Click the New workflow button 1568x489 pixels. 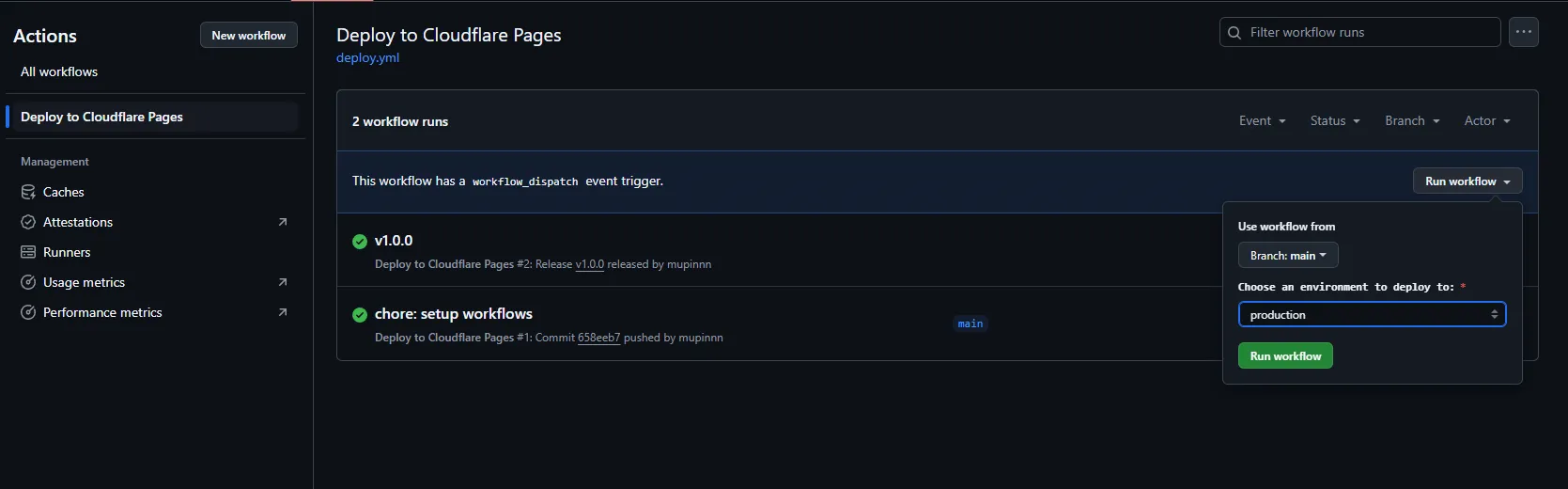pyautogui.click(x=248, y=36)
